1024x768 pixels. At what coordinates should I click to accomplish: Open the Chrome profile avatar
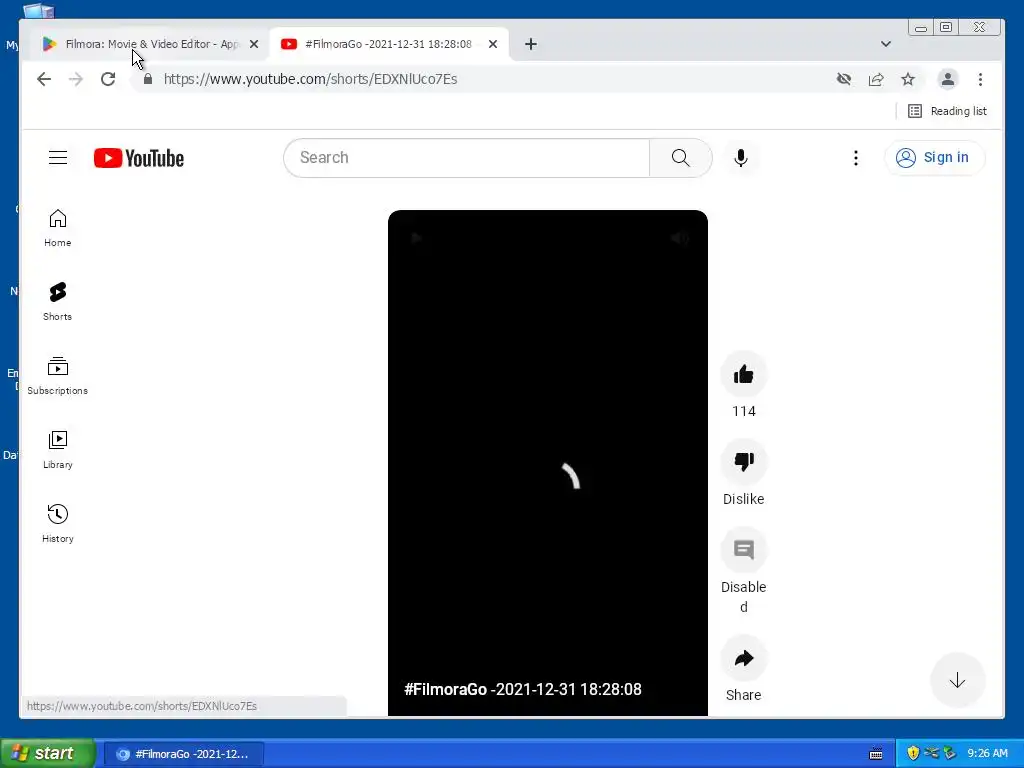coord(948,79)
